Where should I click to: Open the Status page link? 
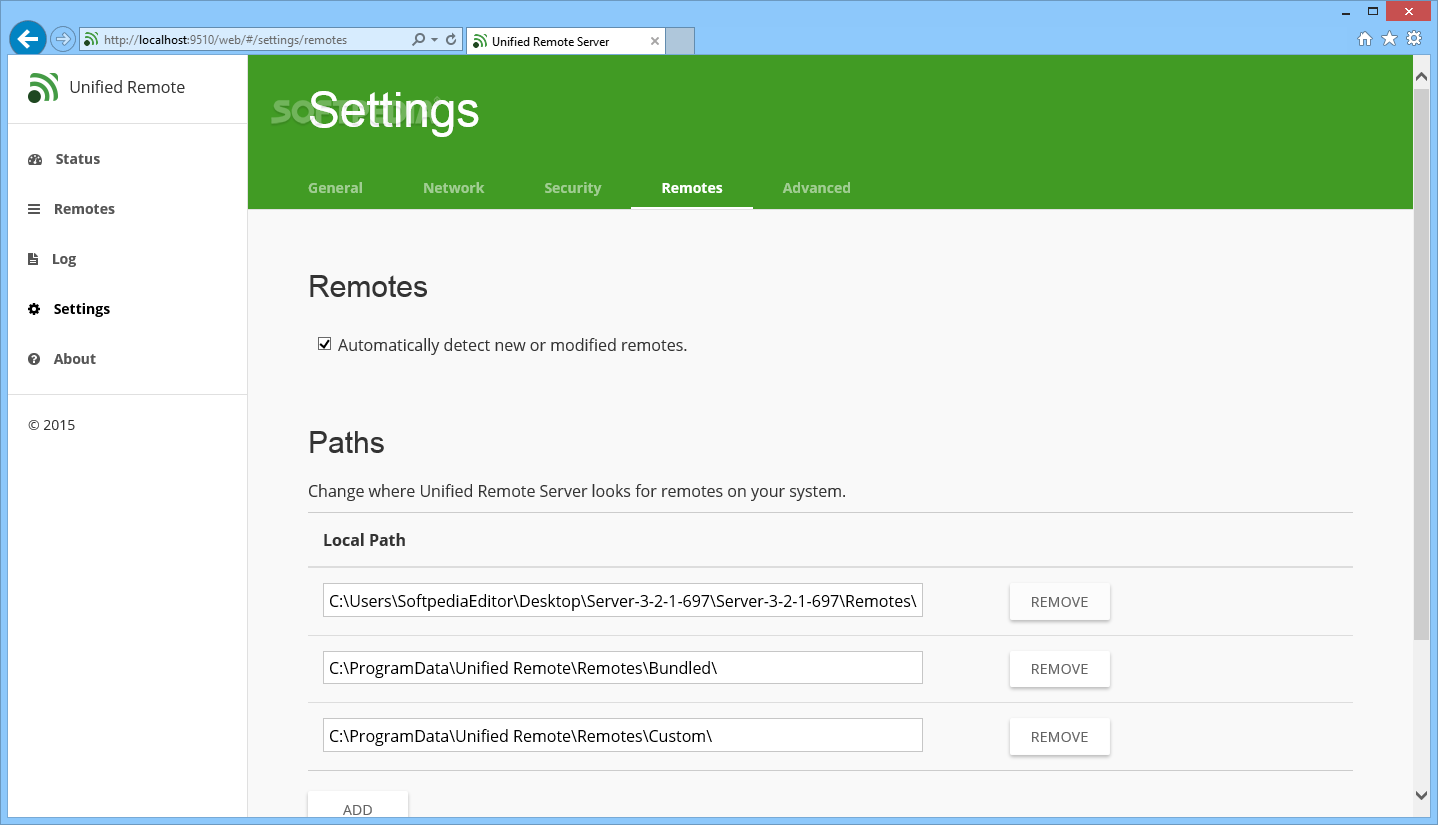click(78, 159)
